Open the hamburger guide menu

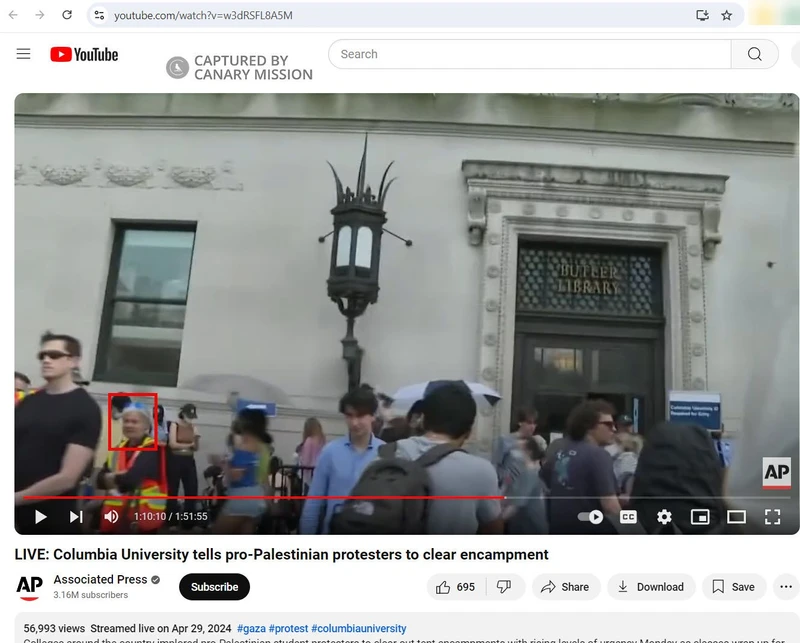[24, 54]
